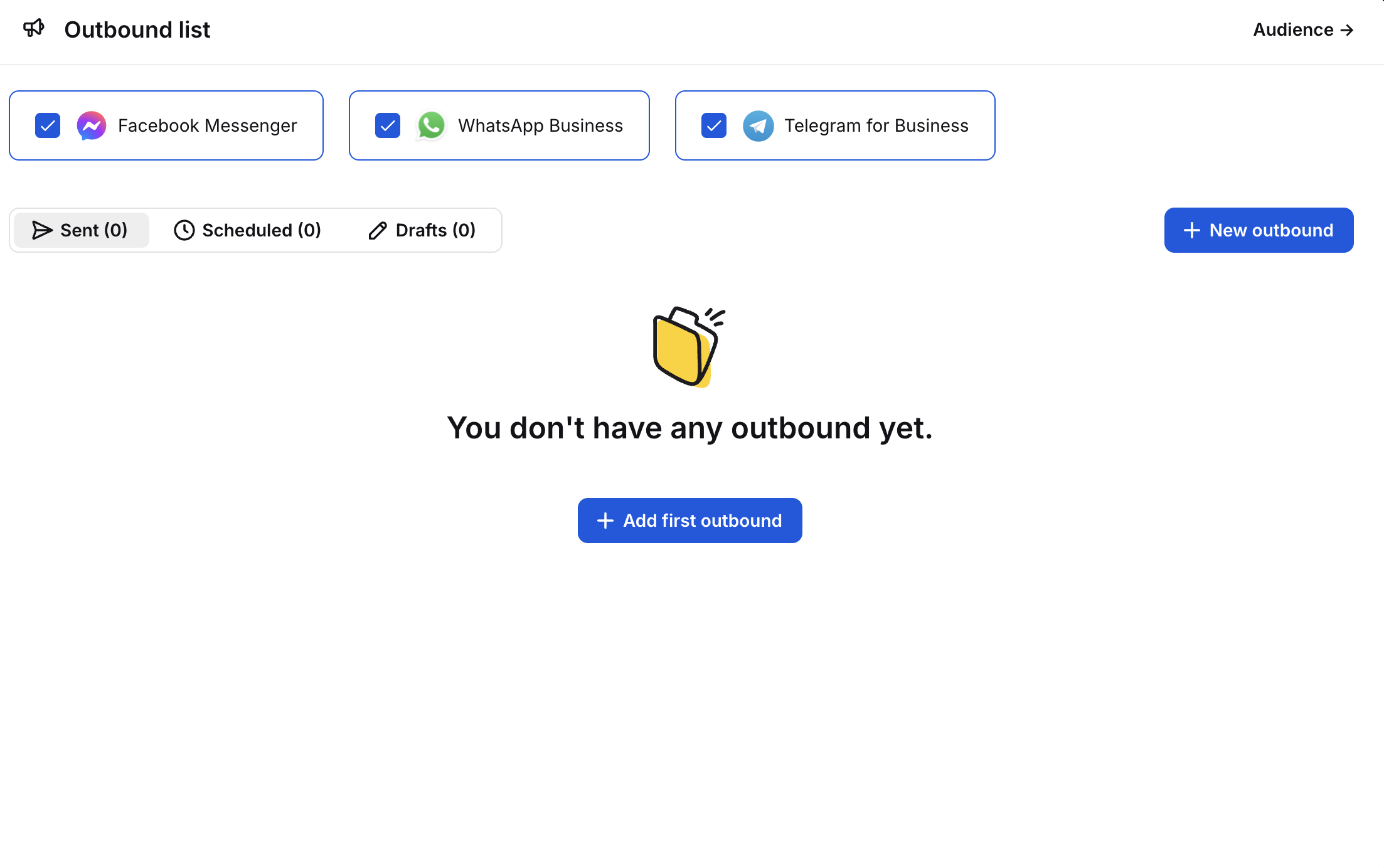Click the pencil icon on Drafts tab
Viewport: 1384px width, 868px height.
click(378, 230)
